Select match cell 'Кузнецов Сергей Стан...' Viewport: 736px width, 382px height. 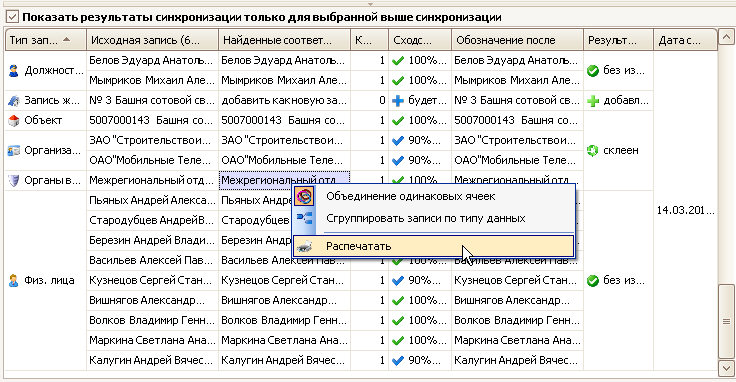click(284, 281)
